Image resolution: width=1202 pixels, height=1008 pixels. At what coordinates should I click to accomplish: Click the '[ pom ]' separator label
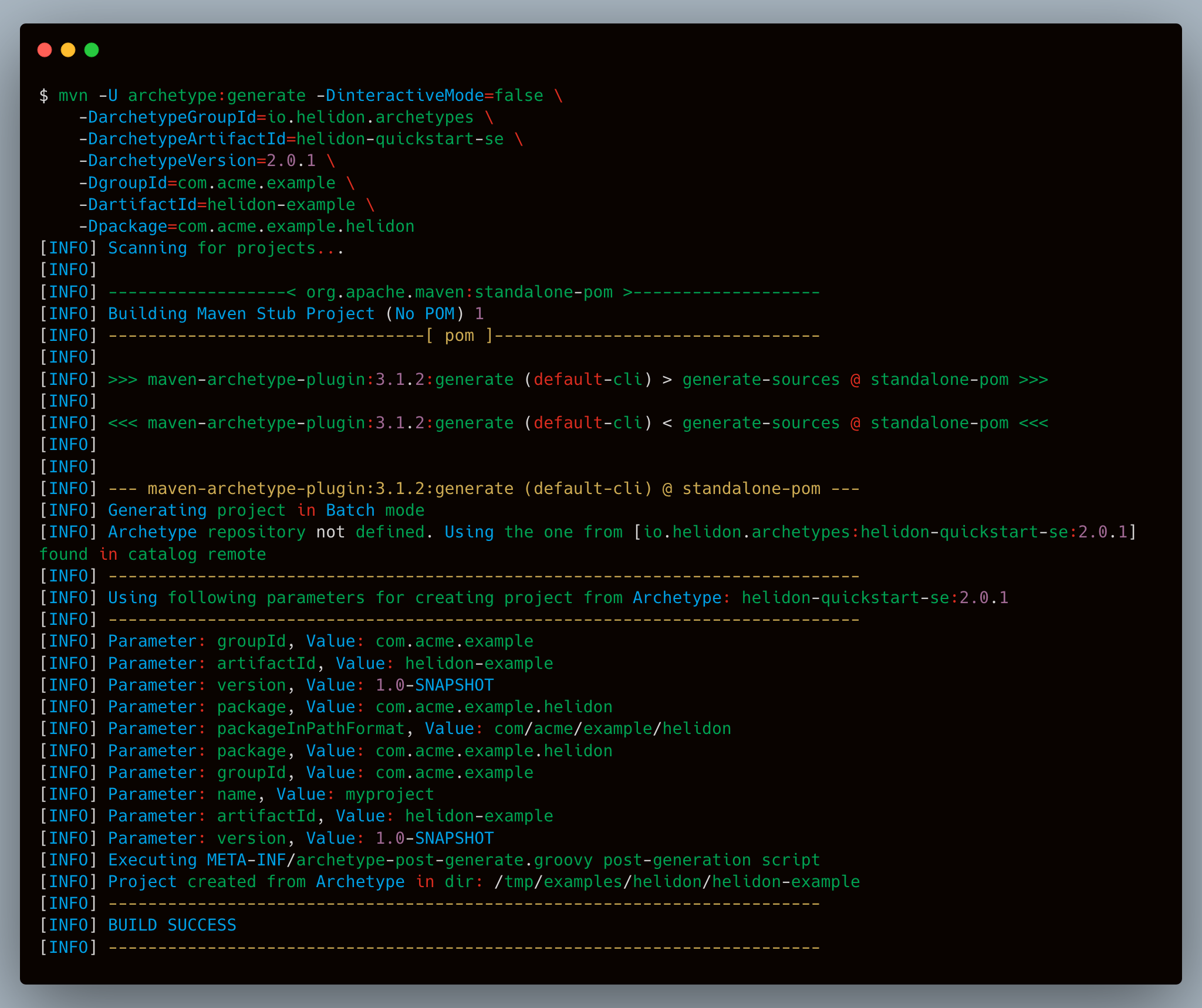(x=459, y=336)
